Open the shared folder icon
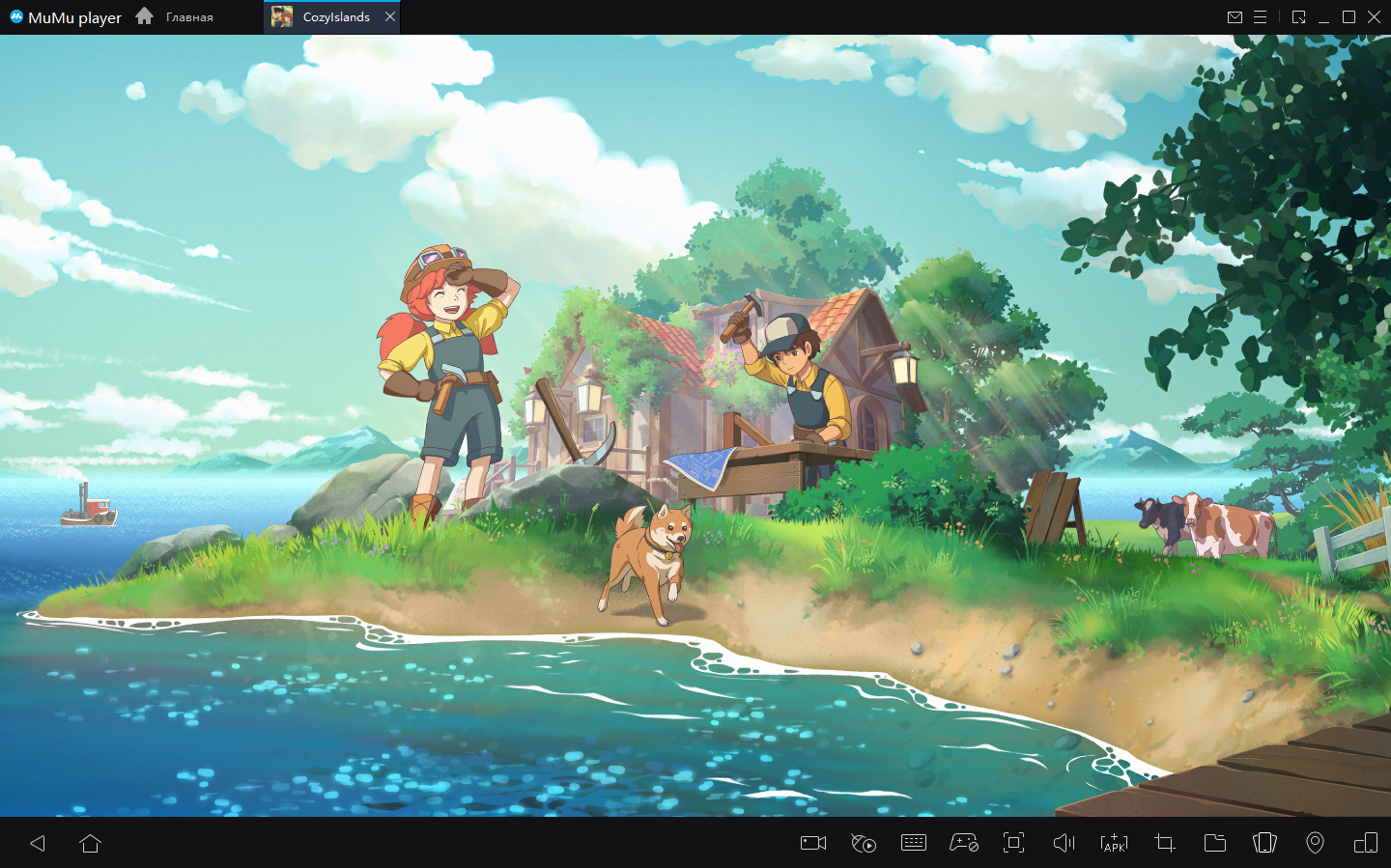The image size is (1391, 868). coord(1215,843)
